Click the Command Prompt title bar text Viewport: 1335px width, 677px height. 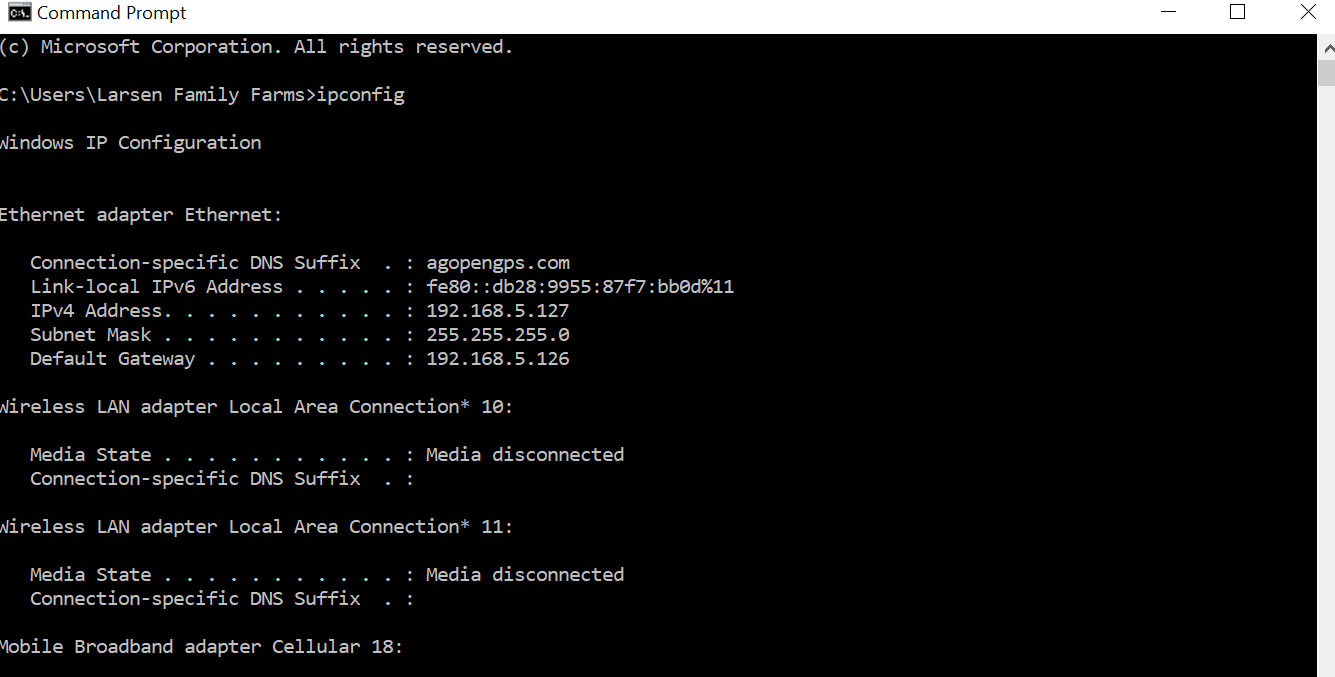pos(112,13)
